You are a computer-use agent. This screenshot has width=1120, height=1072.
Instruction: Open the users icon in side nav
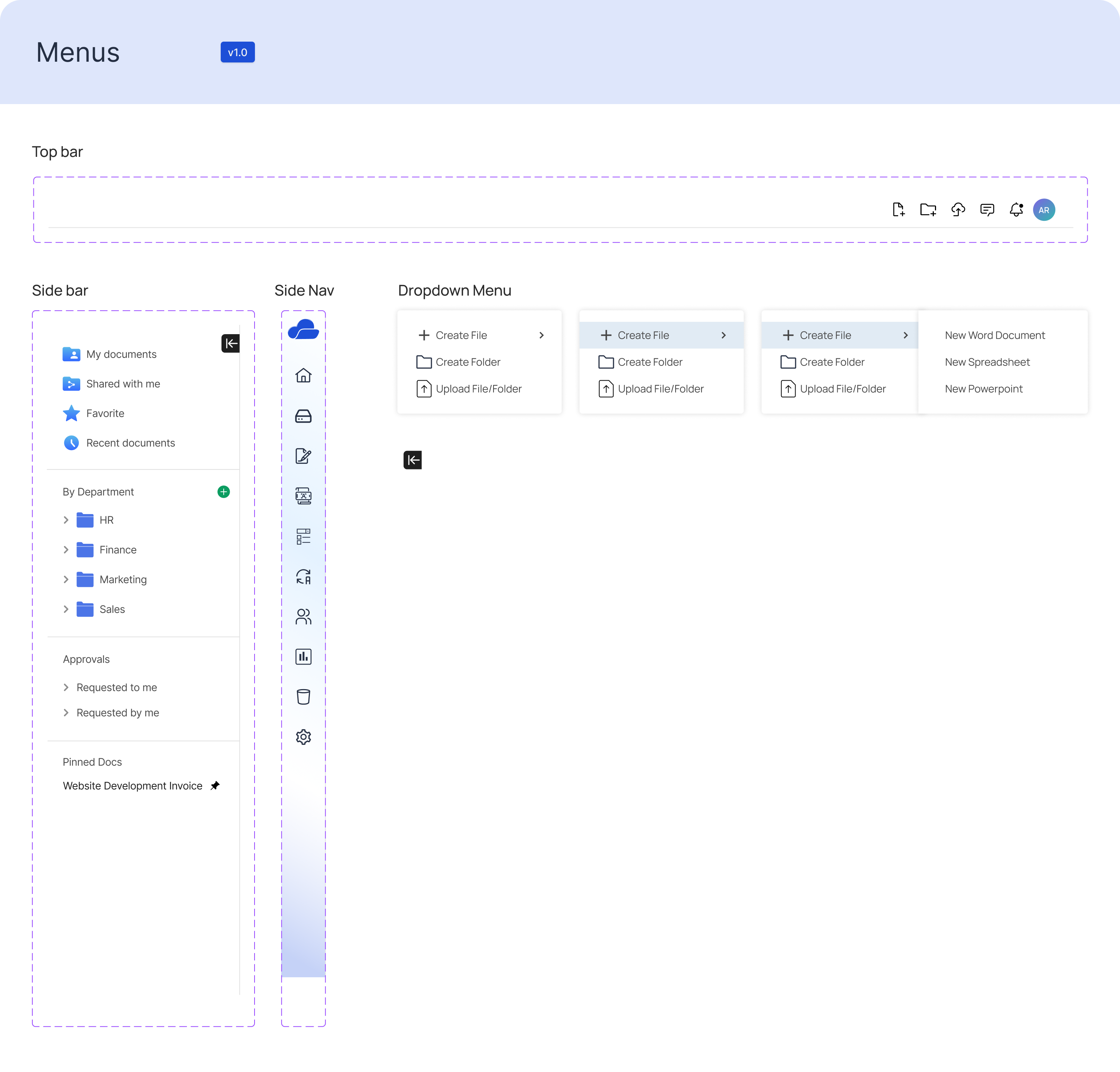click(x=303, y=617)
